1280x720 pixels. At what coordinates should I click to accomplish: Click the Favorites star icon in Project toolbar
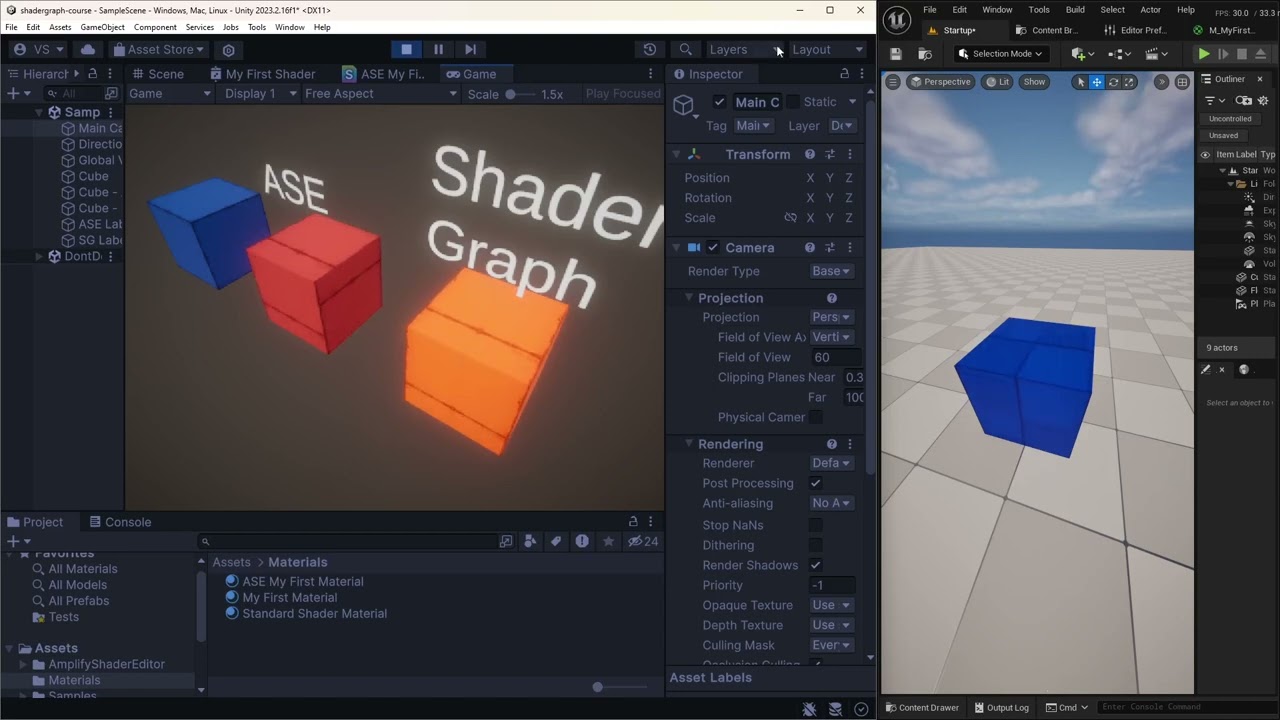[x=608, y=541]
